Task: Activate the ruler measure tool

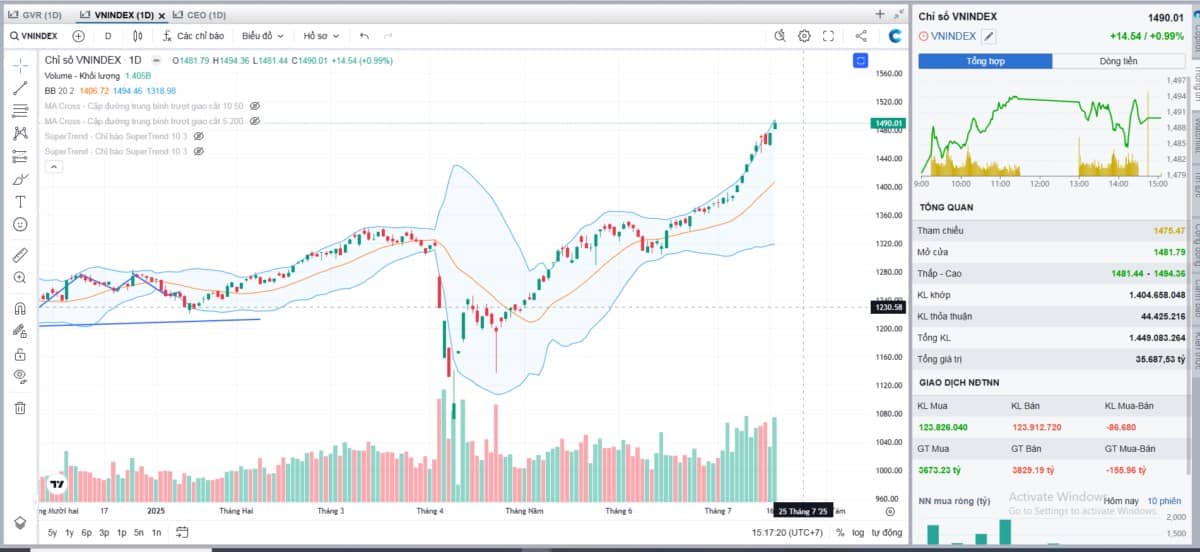Action: pos(20,254)
